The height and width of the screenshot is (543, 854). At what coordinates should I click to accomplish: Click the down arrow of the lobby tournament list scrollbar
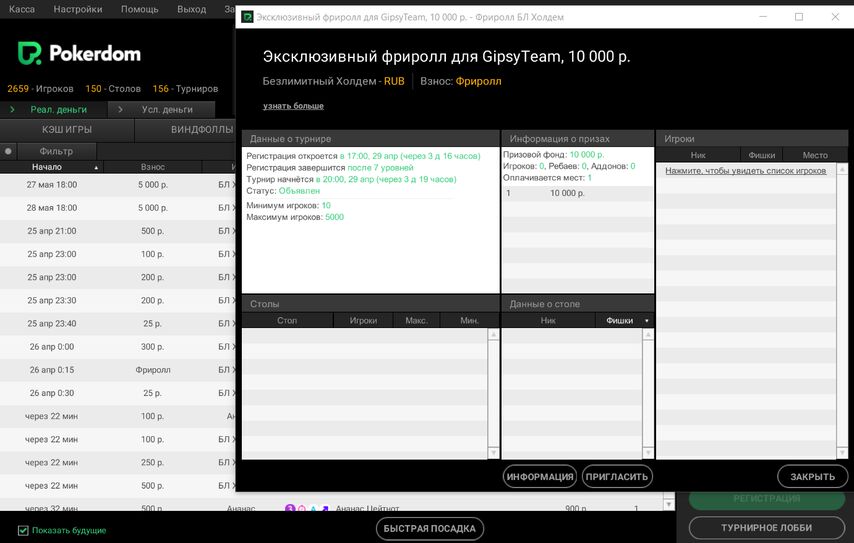point(669,504)
